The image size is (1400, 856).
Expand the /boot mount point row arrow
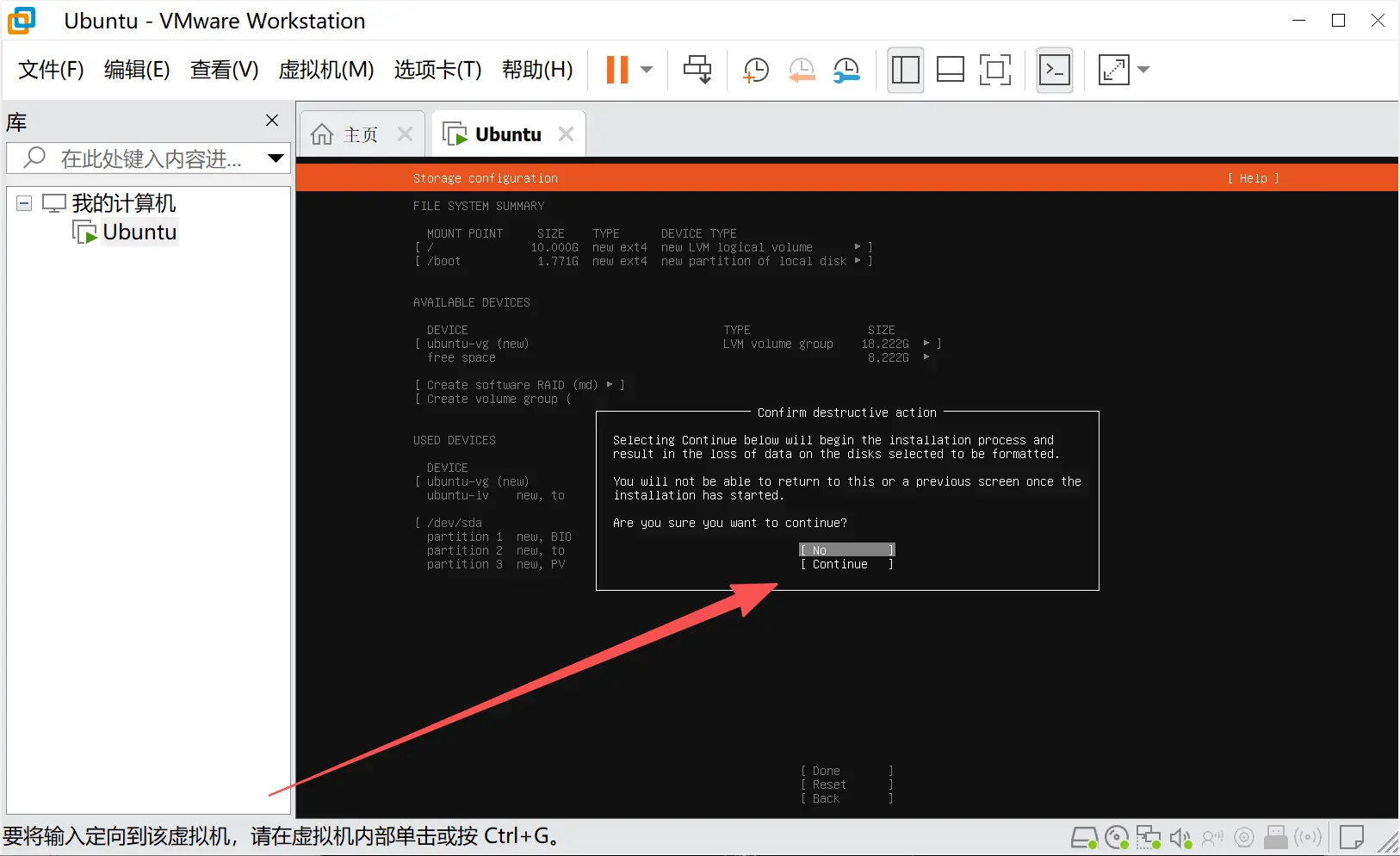coord(858,261)
